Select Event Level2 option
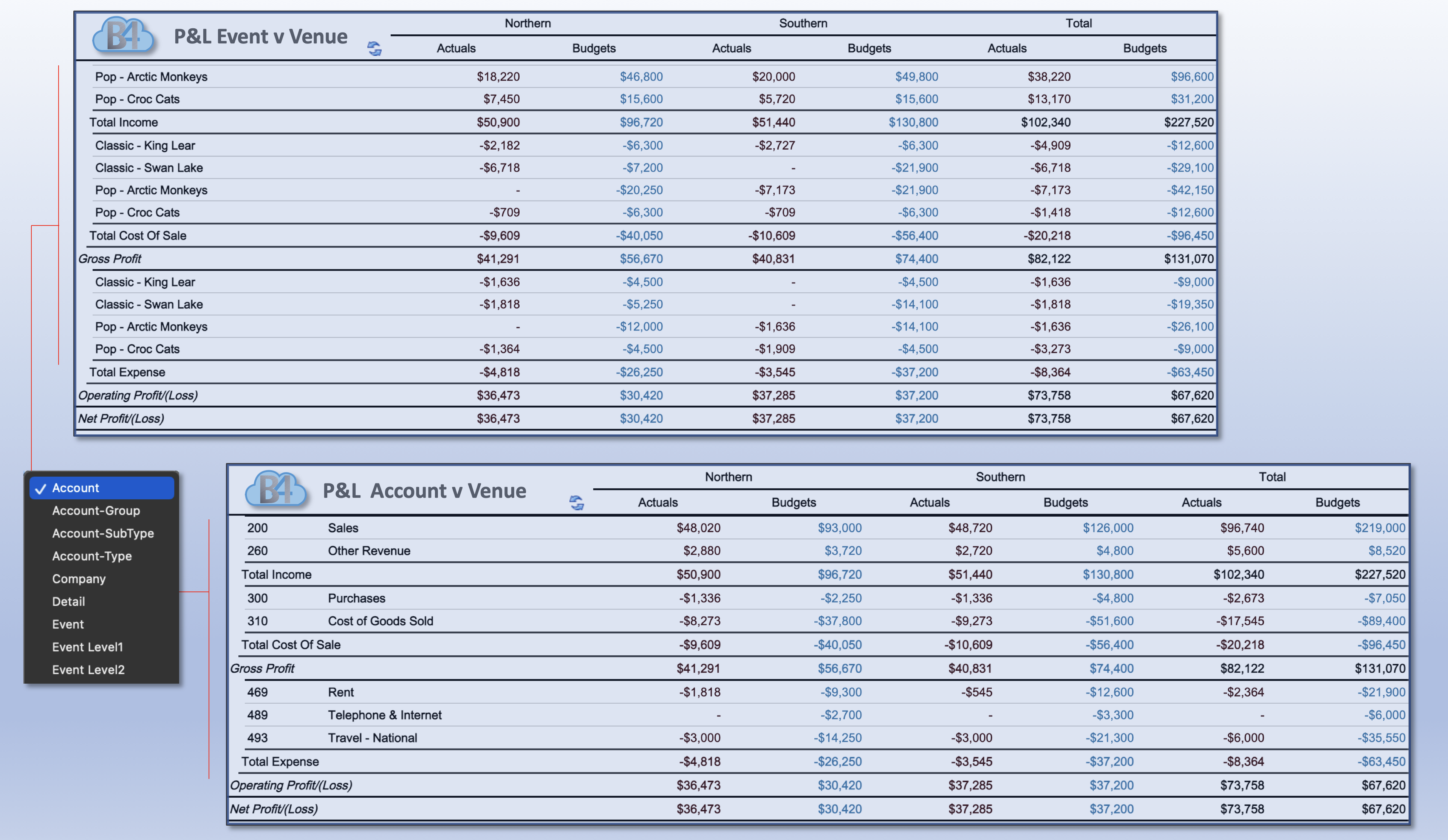Screen dimensions: 1448x840 click(x=88, y=670)
